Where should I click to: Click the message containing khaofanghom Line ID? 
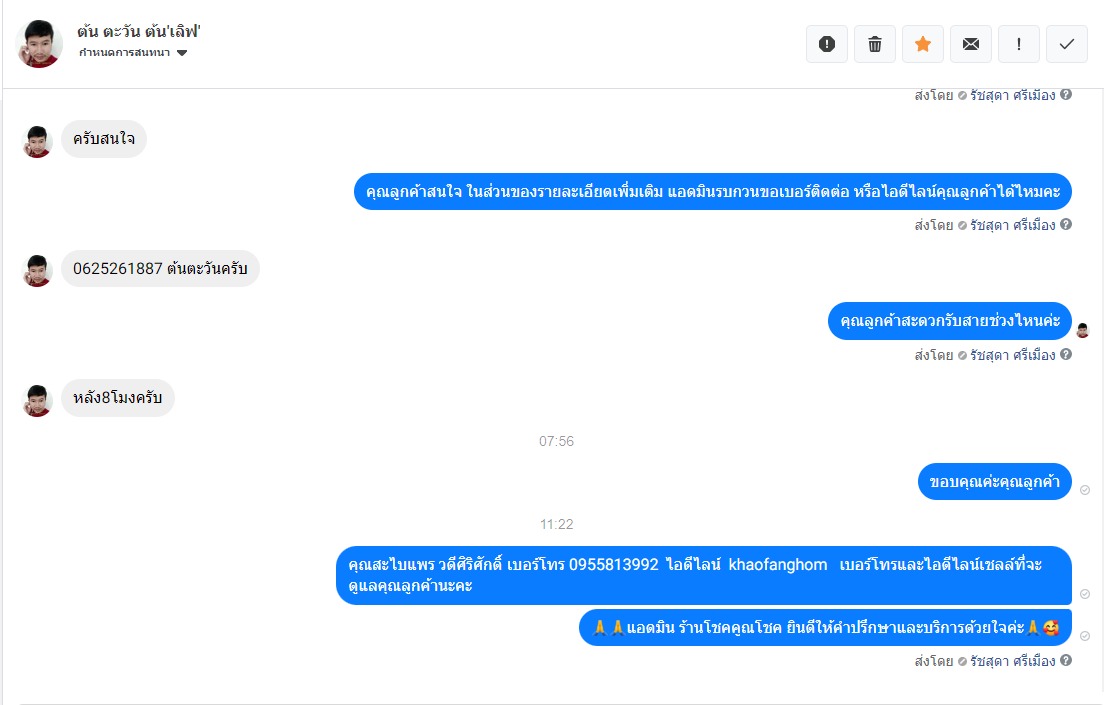coord(703,575)
